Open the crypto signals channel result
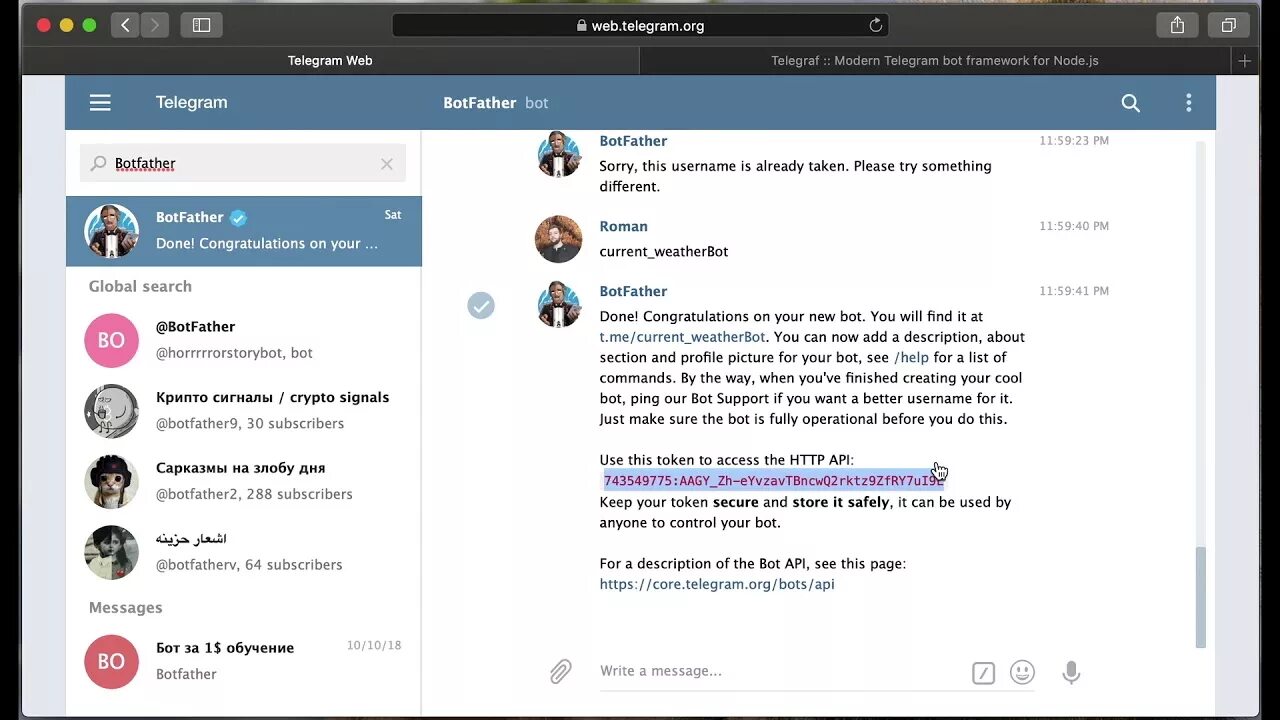Viewport: 1280px width, 720px height. click(x=244, y=410)
